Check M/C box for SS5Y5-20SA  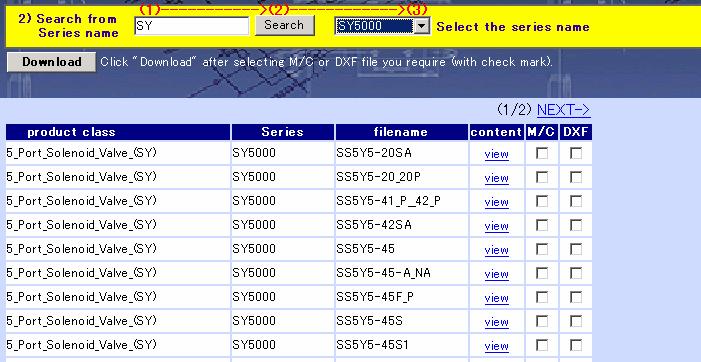click(x=542, y=153)
